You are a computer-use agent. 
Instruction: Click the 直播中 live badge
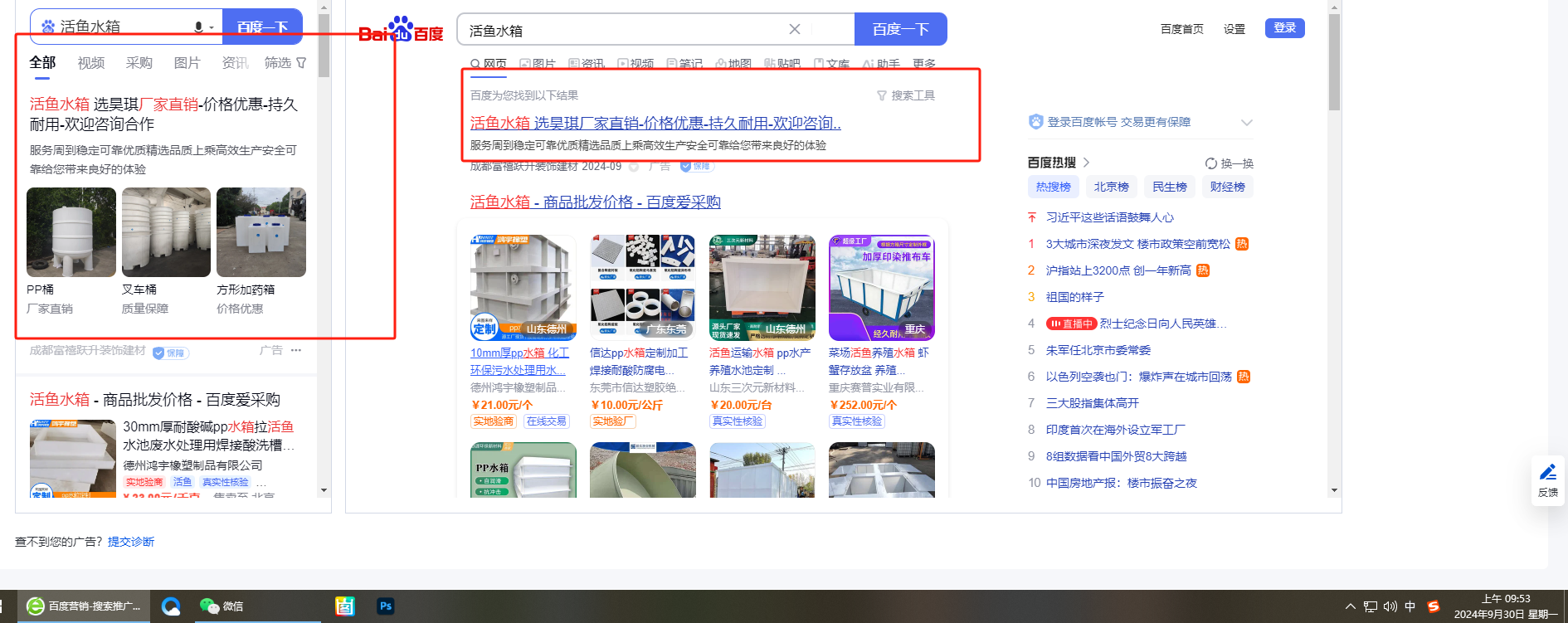point(1072,324)
